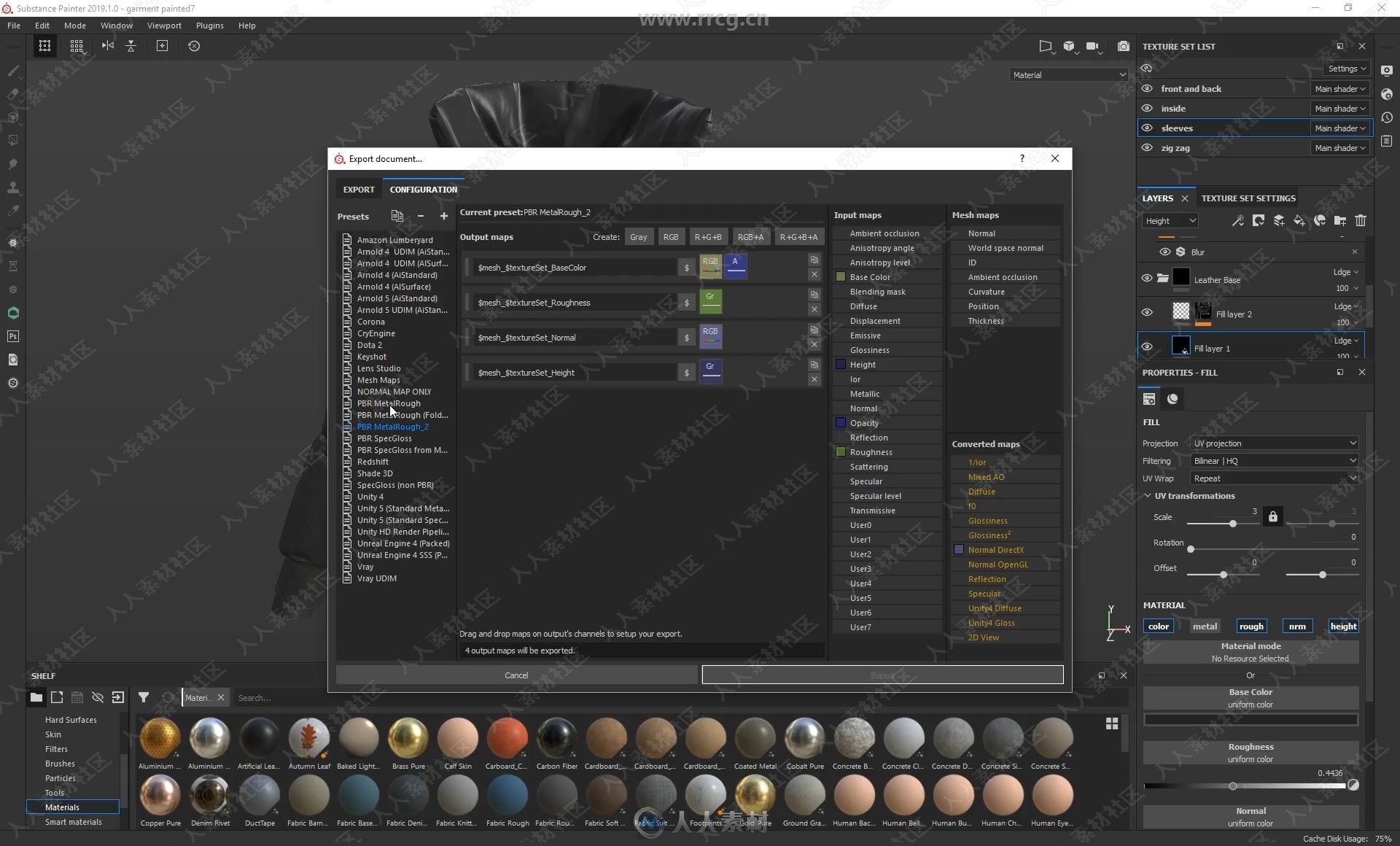This screenshot has height=846, width=1400.
Task: Open dialog help question mark icon
Action: click(x=1022, y=158)
